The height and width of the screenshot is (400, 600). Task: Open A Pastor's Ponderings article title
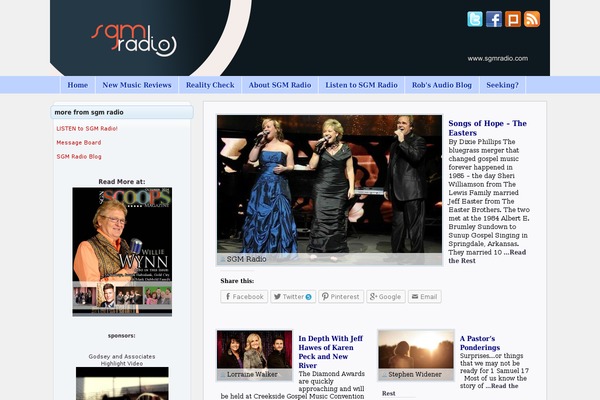480,343
